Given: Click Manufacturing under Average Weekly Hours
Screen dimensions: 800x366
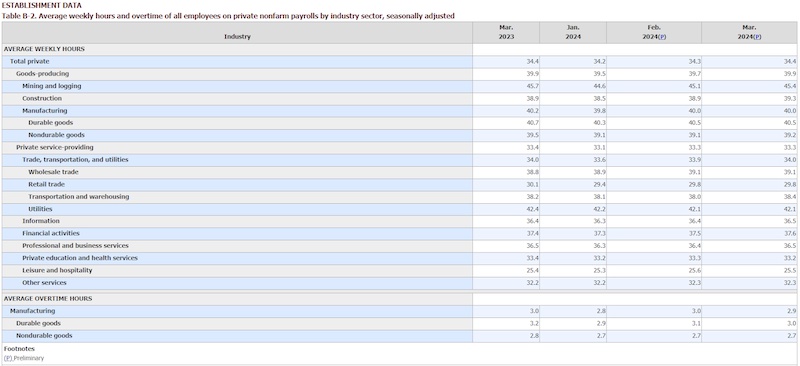Looking at the screenshot, I should [44, 110].
